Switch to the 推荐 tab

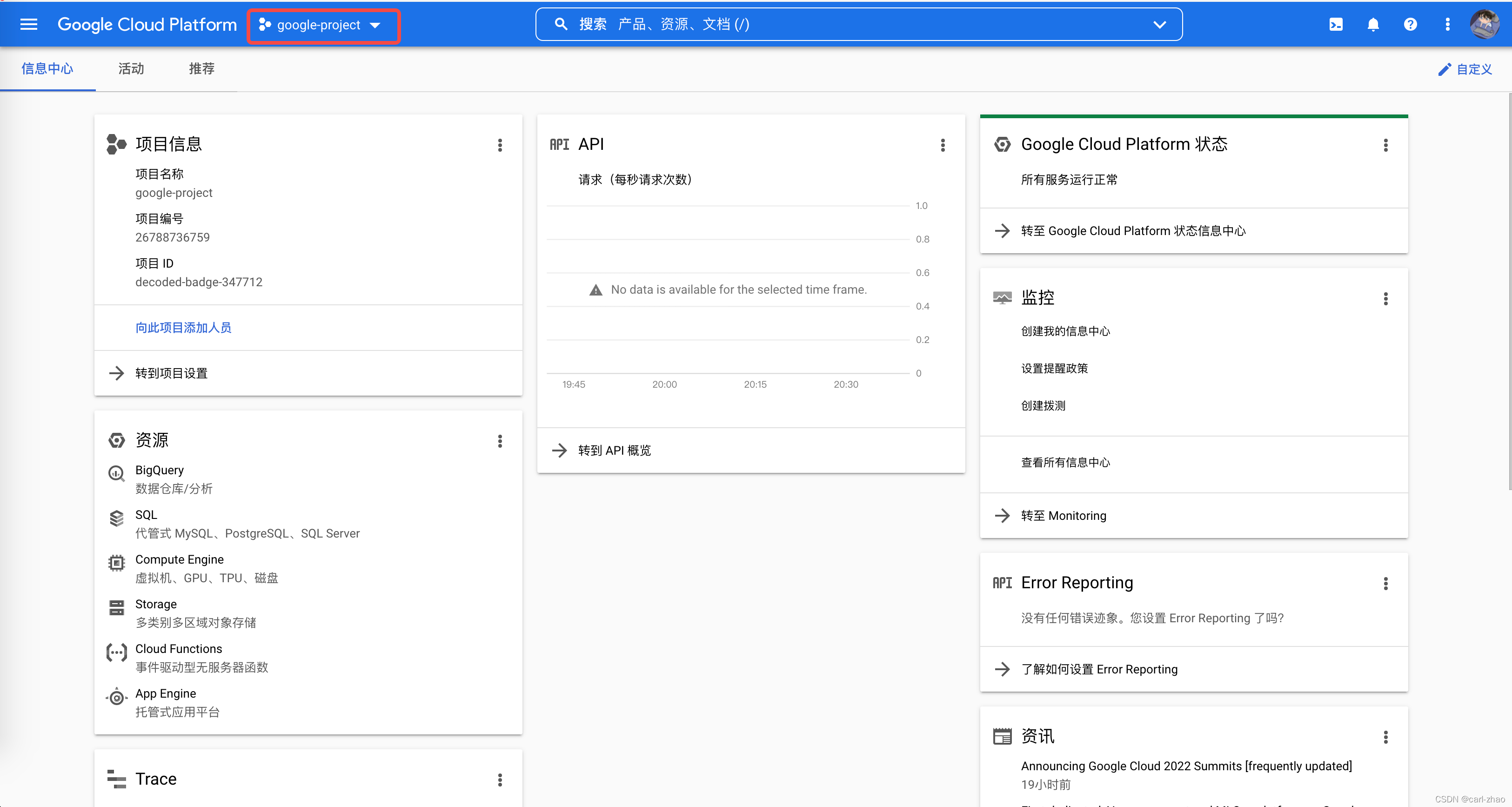[201, 69]
